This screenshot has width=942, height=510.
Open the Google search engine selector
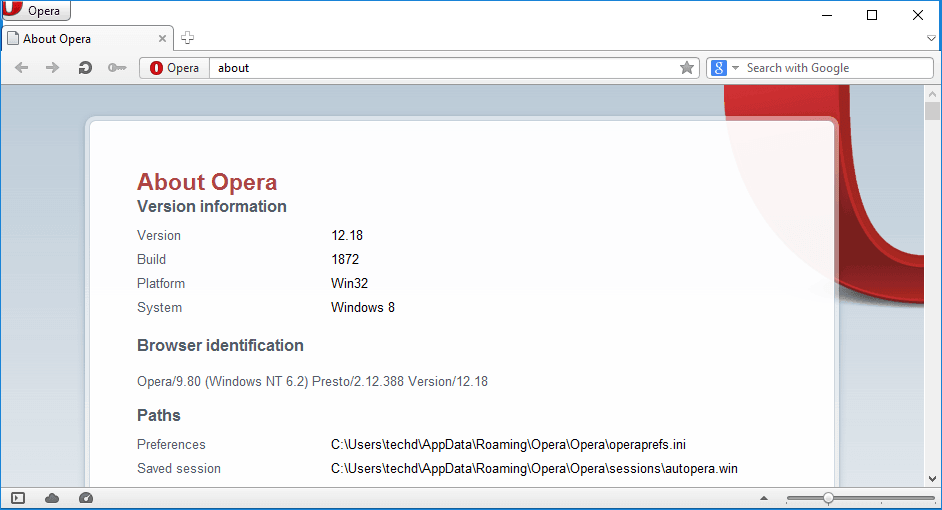point(725,68)
